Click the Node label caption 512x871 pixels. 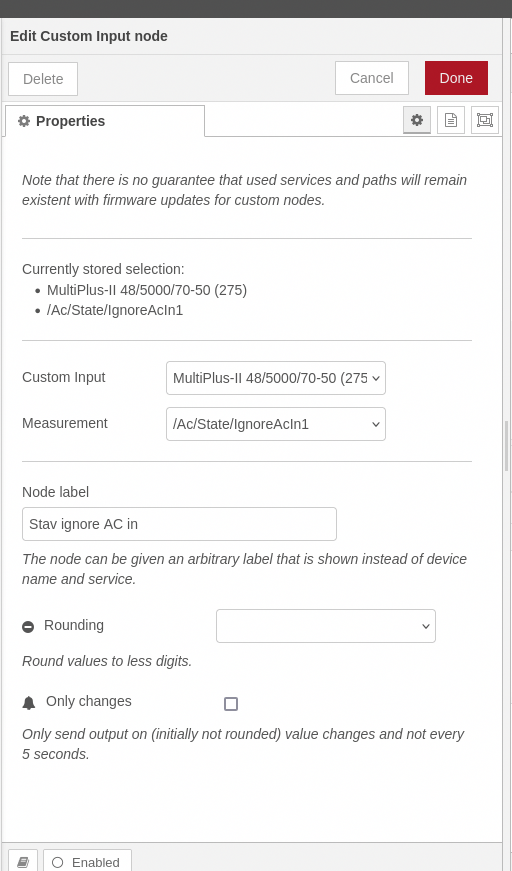pos(56,492)
